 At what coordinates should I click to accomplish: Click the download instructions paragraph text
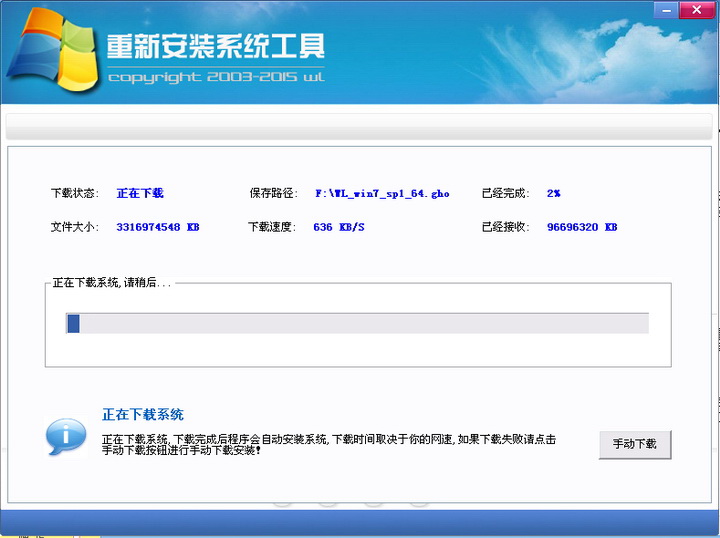tap(328, 444)
